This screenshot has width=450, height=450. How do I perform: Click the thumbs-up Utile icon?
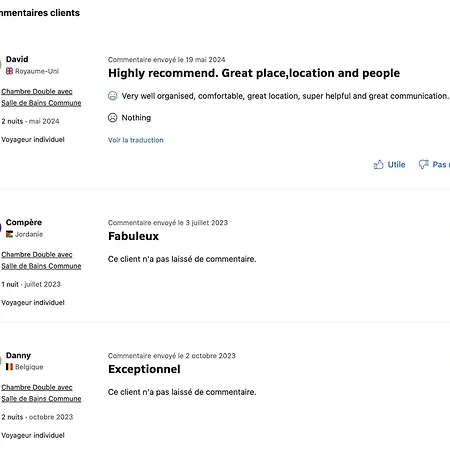coord(378,164)
